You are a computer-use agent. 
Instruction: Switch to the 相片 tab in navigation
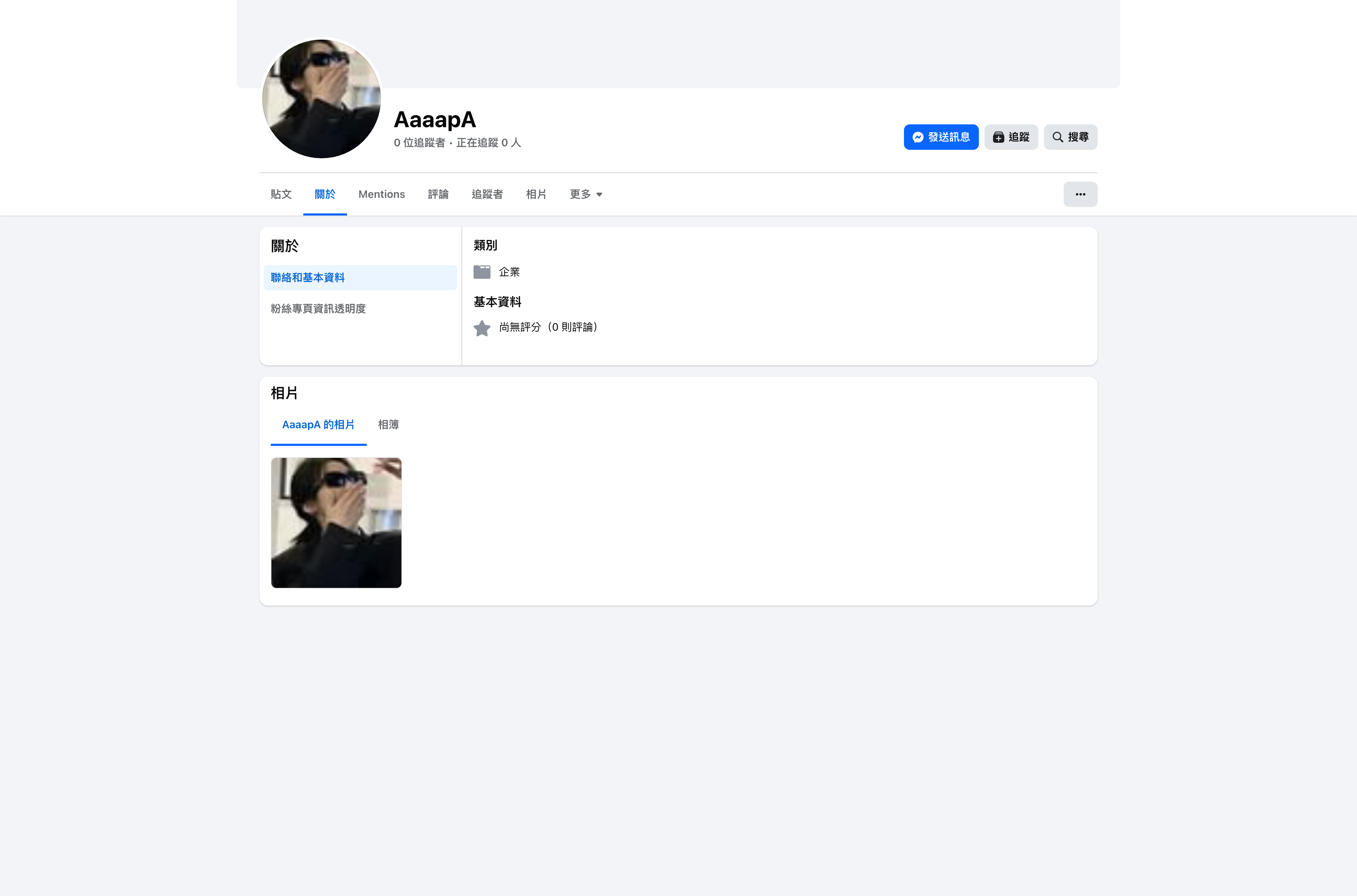point(536,194)
